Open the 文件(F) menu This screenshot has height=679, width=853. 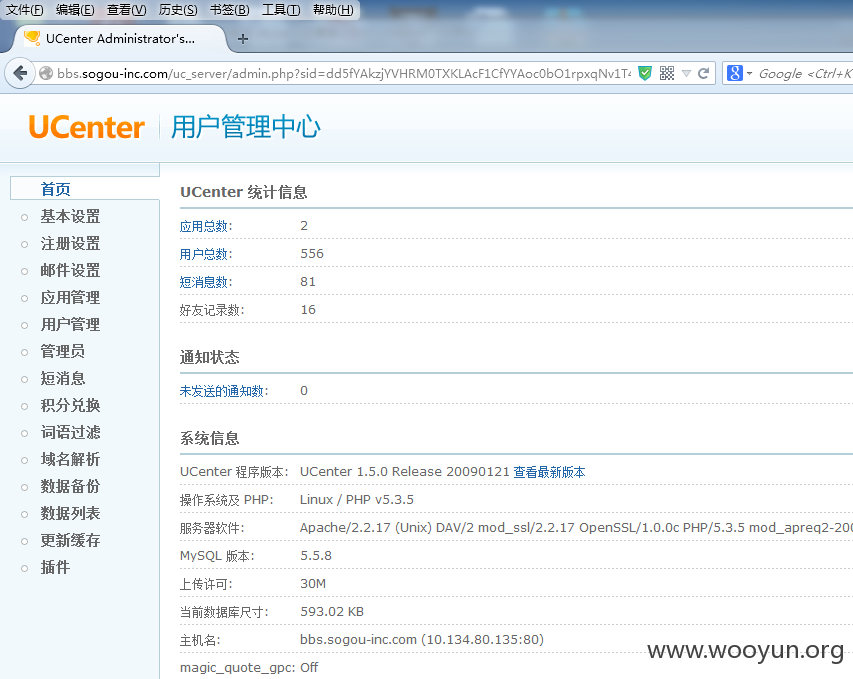click(x=24, y=10)
